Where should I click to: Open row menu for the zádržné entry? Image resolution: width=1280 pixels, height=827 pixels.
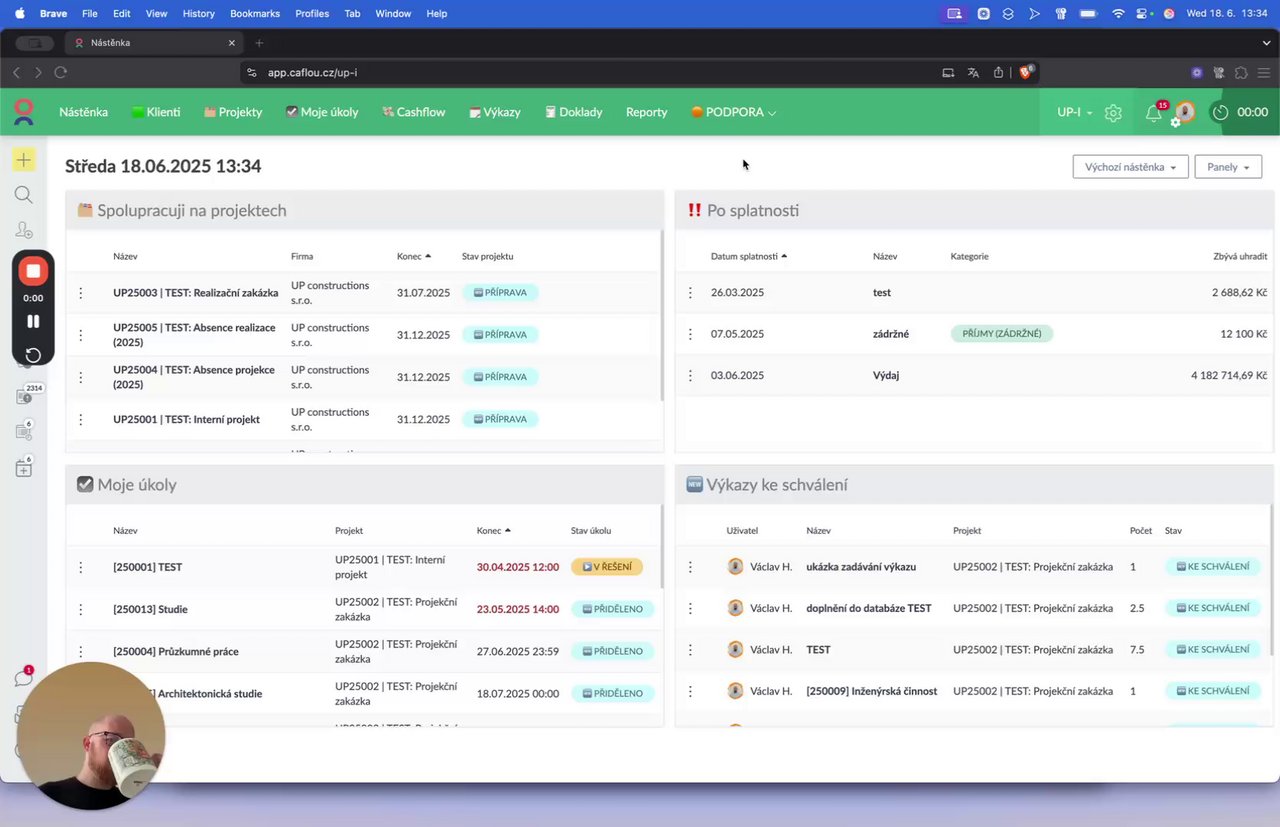(690, 334)
